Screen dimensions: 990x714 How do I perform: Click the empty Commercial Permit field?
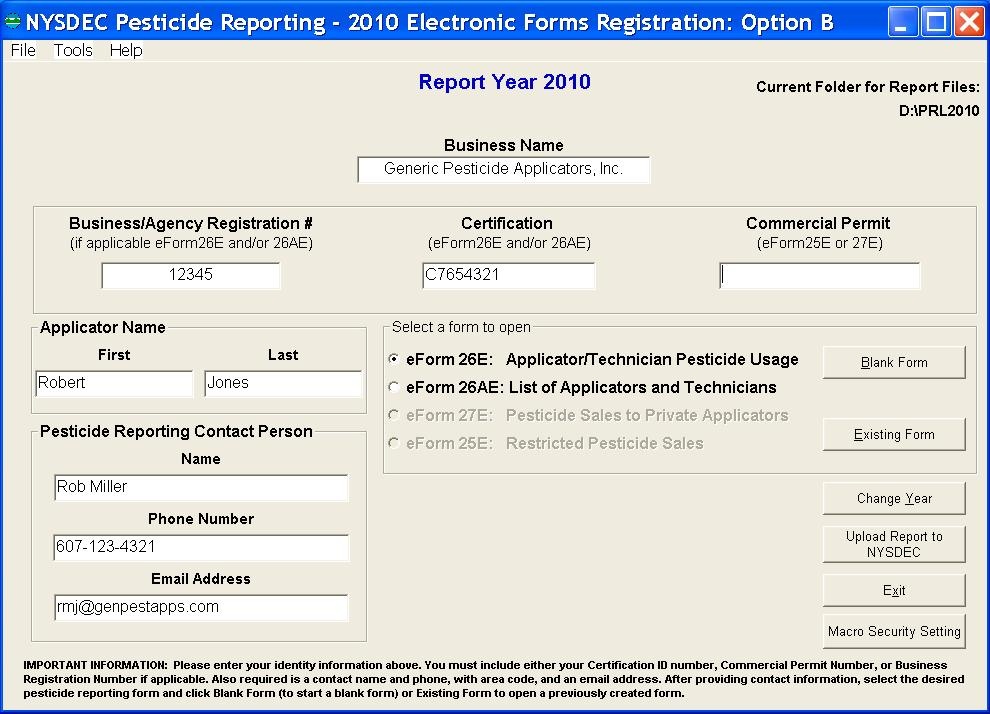(820, 275)
